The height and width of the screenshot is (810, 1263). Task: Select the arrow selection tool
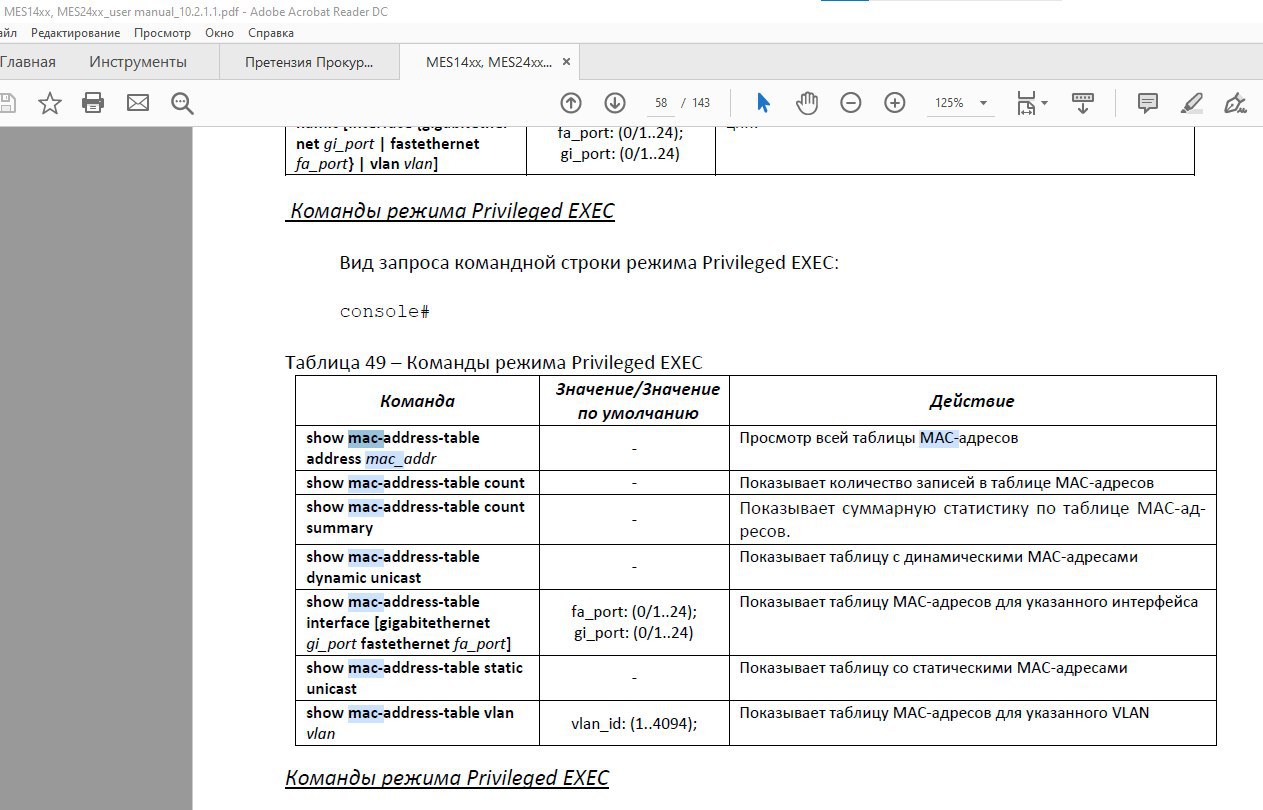click(764, 103)
